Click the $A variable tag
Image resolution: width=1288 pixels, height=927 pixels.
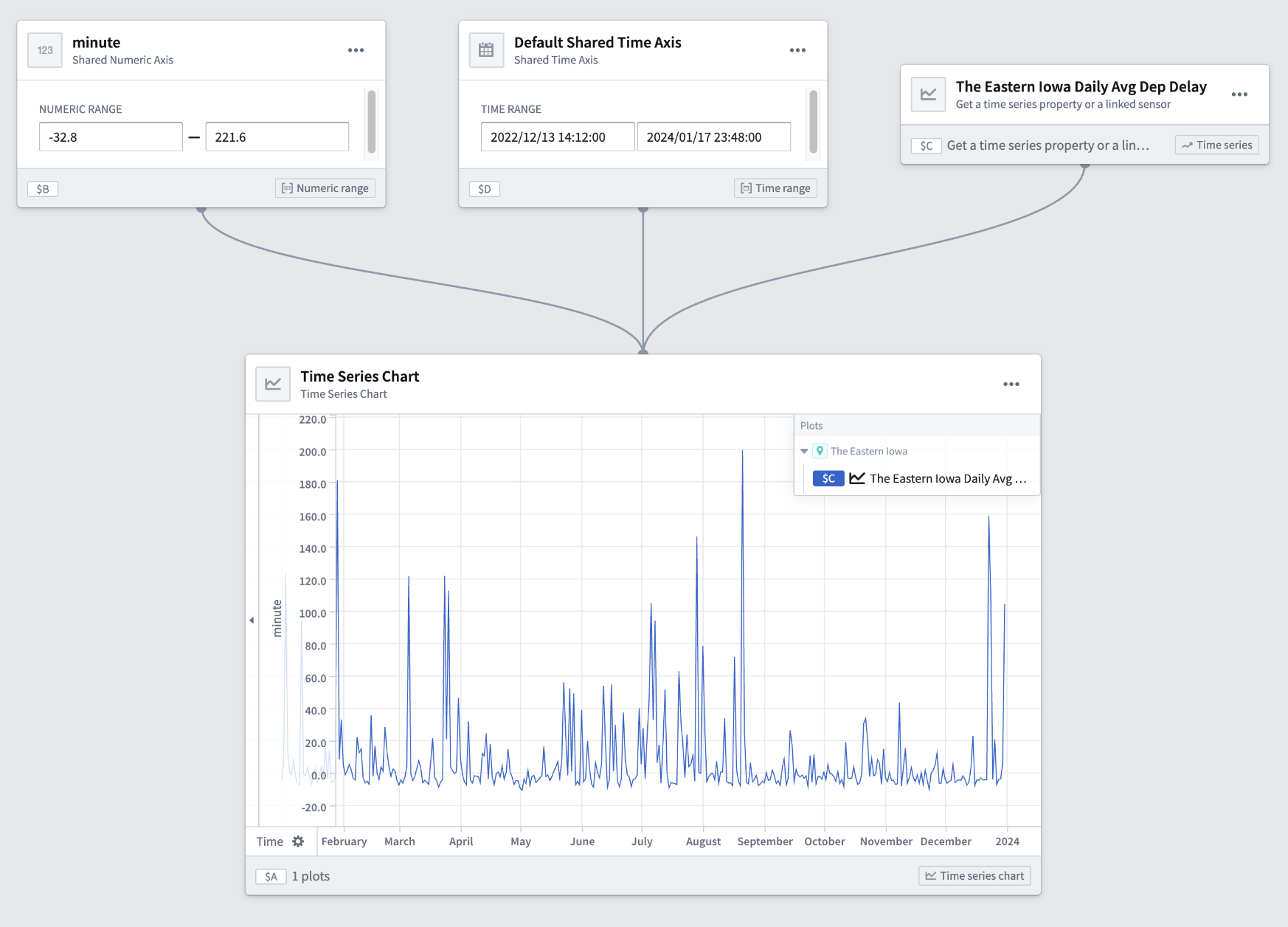[271, 877]
